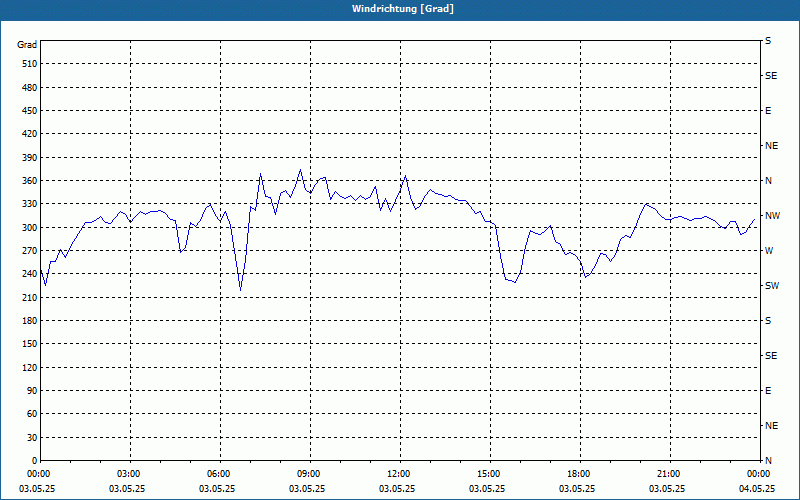Click the 'Windrichtung [Grad]' chart title
800x500 pixels.
(403, 9)
